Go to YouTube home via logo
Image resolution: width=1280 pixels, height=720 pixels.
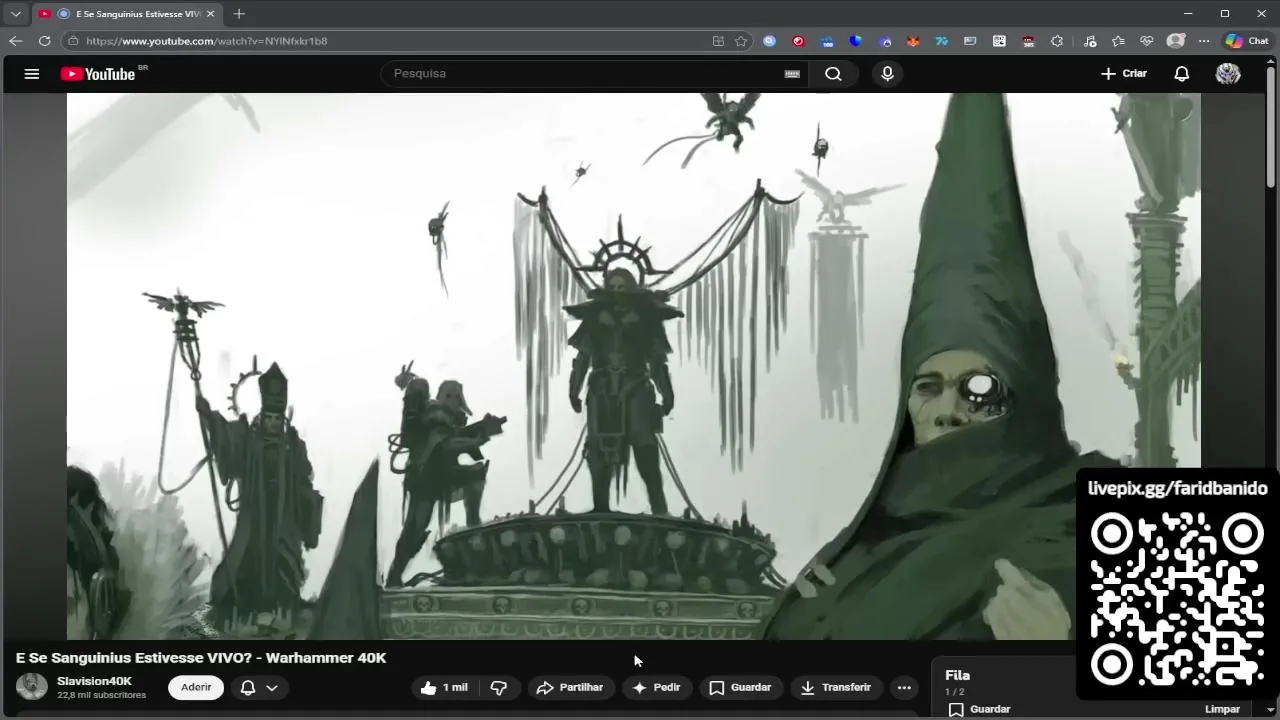coord(98,74)
